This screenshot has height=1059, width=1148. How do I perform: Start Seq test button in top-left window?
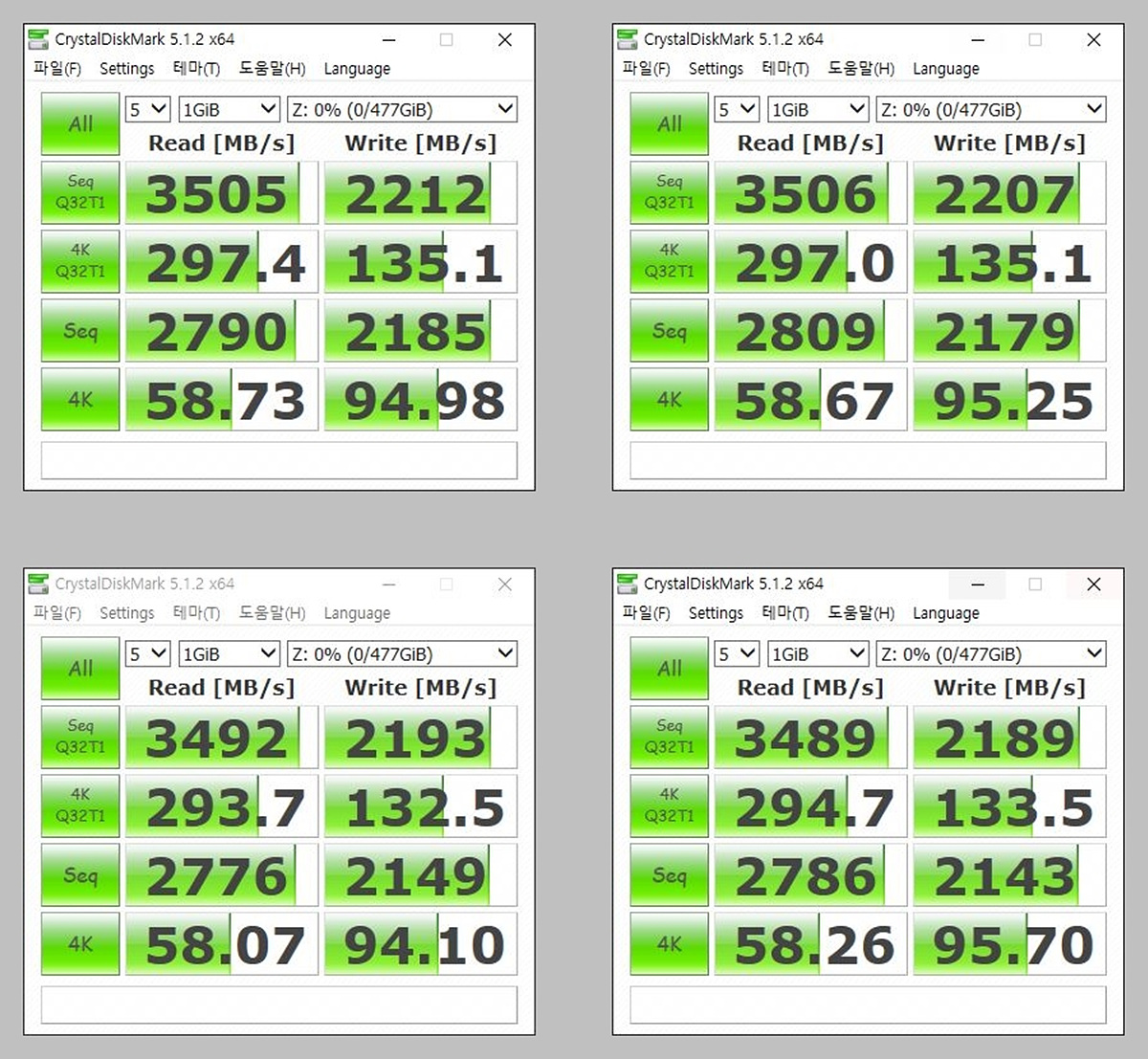pyautogui.click(x=80, y=330)
